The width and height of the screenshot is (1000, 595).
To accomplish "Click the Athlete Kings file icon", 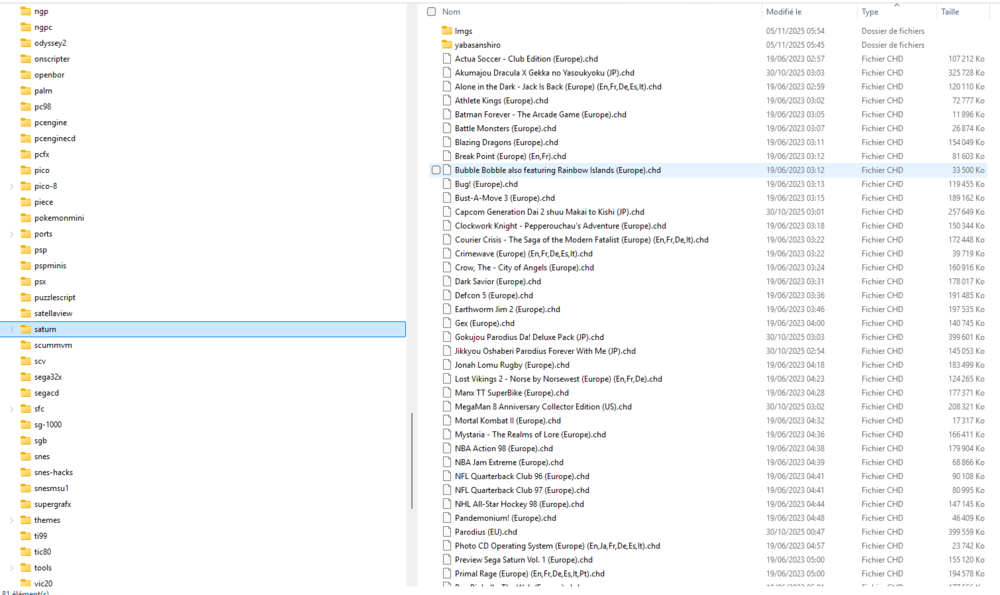I will 447,100.
